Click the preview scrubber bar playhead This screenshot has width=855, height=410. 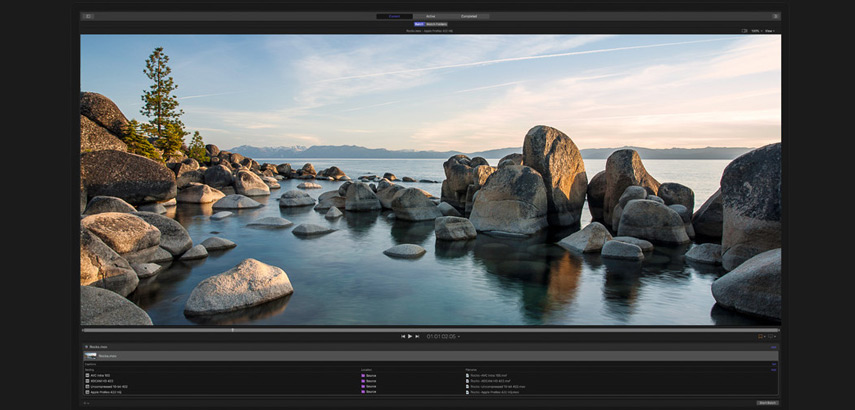(232, 329)
